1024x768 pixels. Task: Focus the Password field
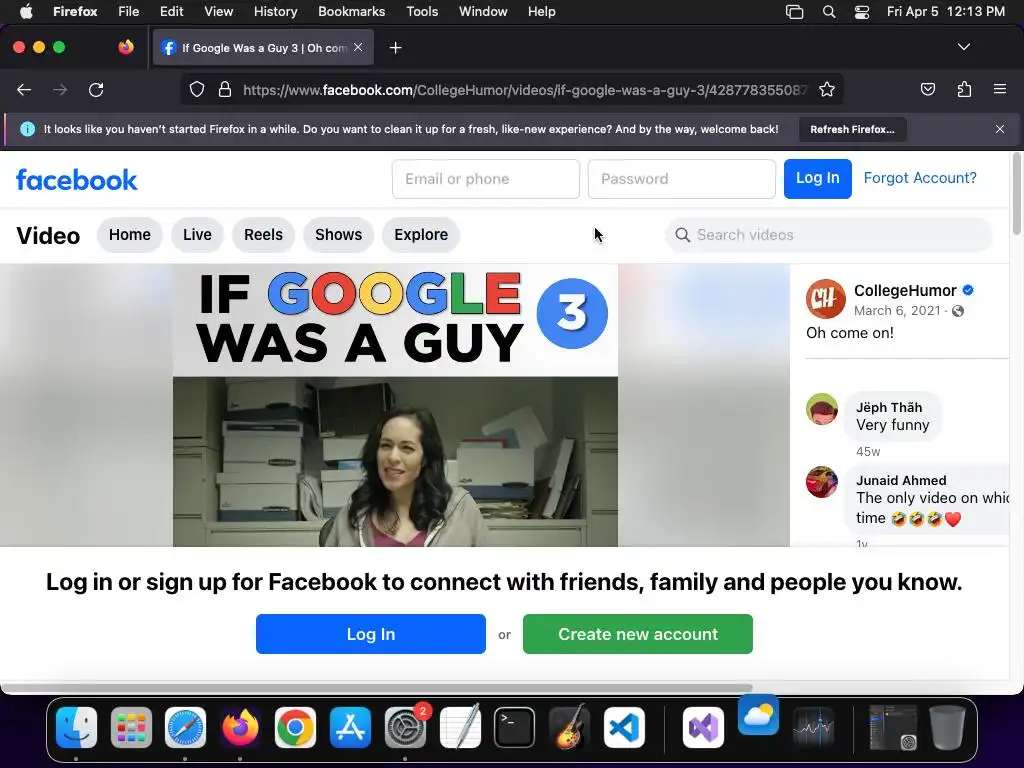(x=682, y=179)
